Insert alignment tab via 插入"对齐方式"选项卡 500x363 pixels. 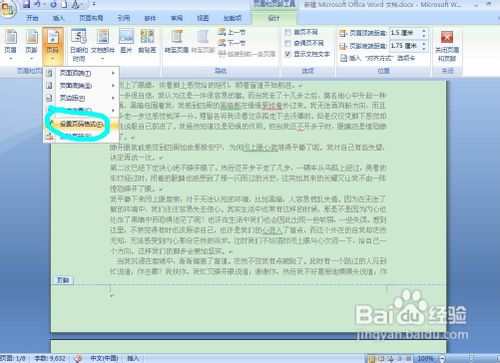click(x=377, y=58)
